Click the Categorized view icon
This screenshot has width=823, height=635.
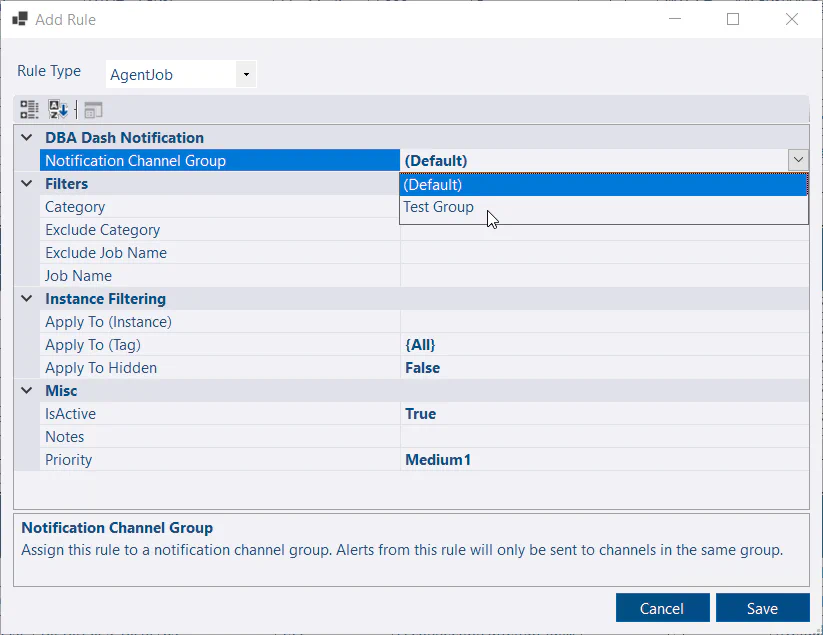point(29,110)
